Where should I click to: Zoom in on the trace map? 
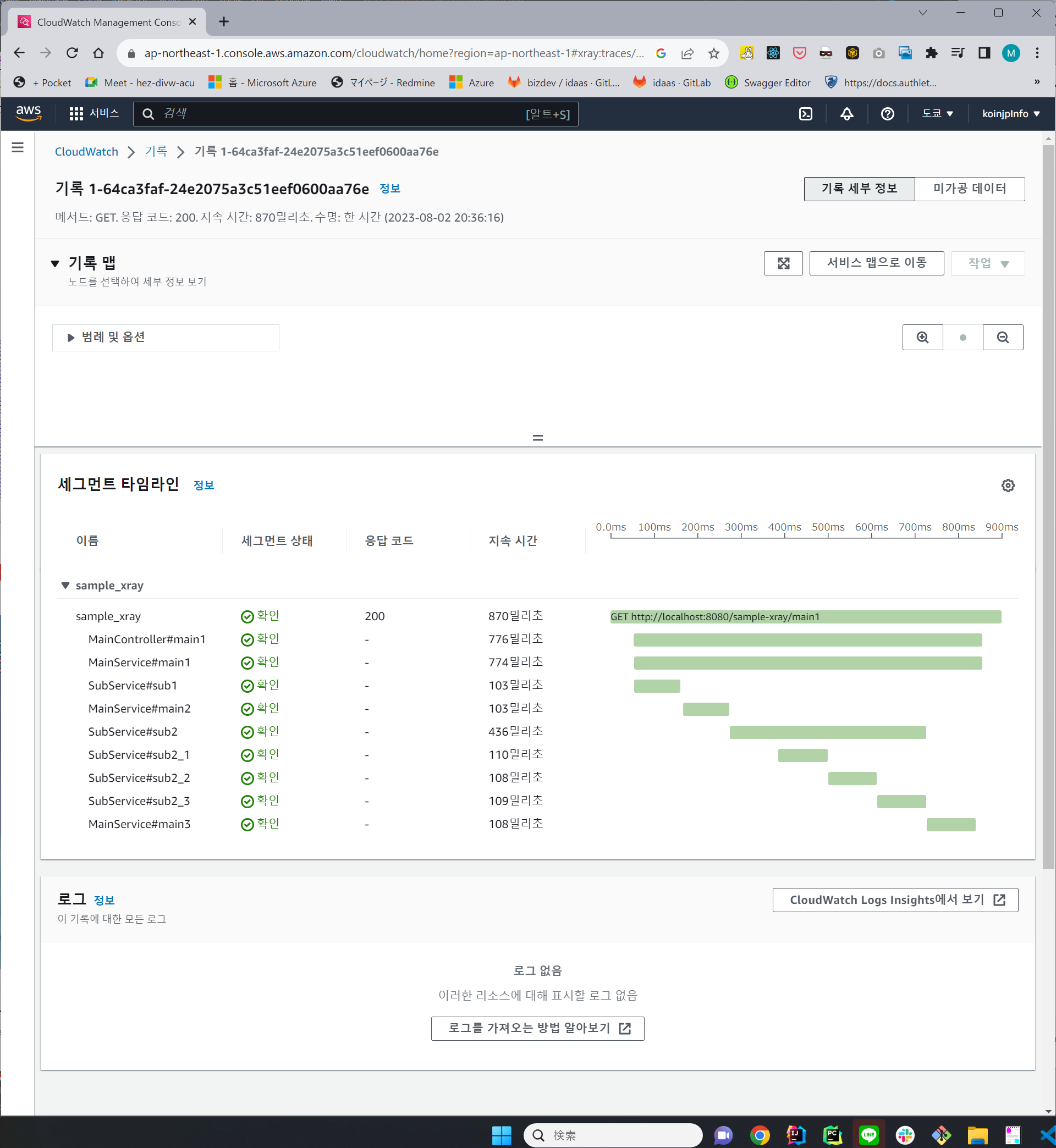pos(922,338)
